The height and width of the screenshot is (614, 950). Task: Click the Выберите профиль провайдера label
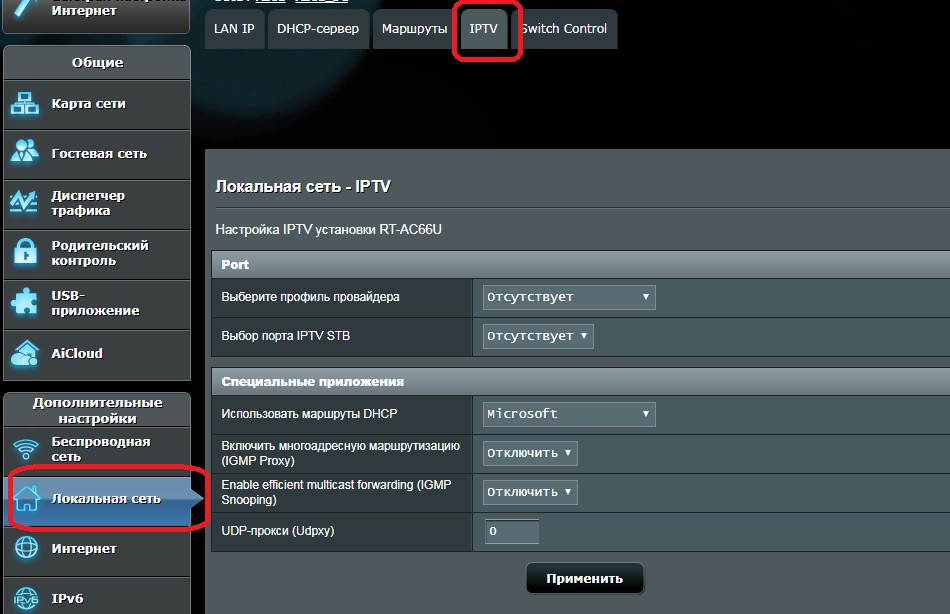(310, 297)
